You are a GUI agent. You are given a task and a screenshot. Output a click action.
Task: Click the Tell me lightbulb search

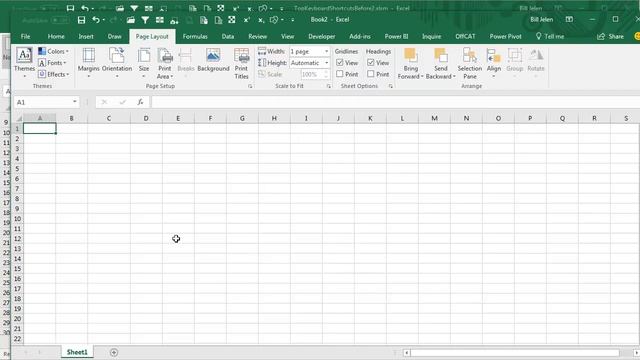click(550, 36)
